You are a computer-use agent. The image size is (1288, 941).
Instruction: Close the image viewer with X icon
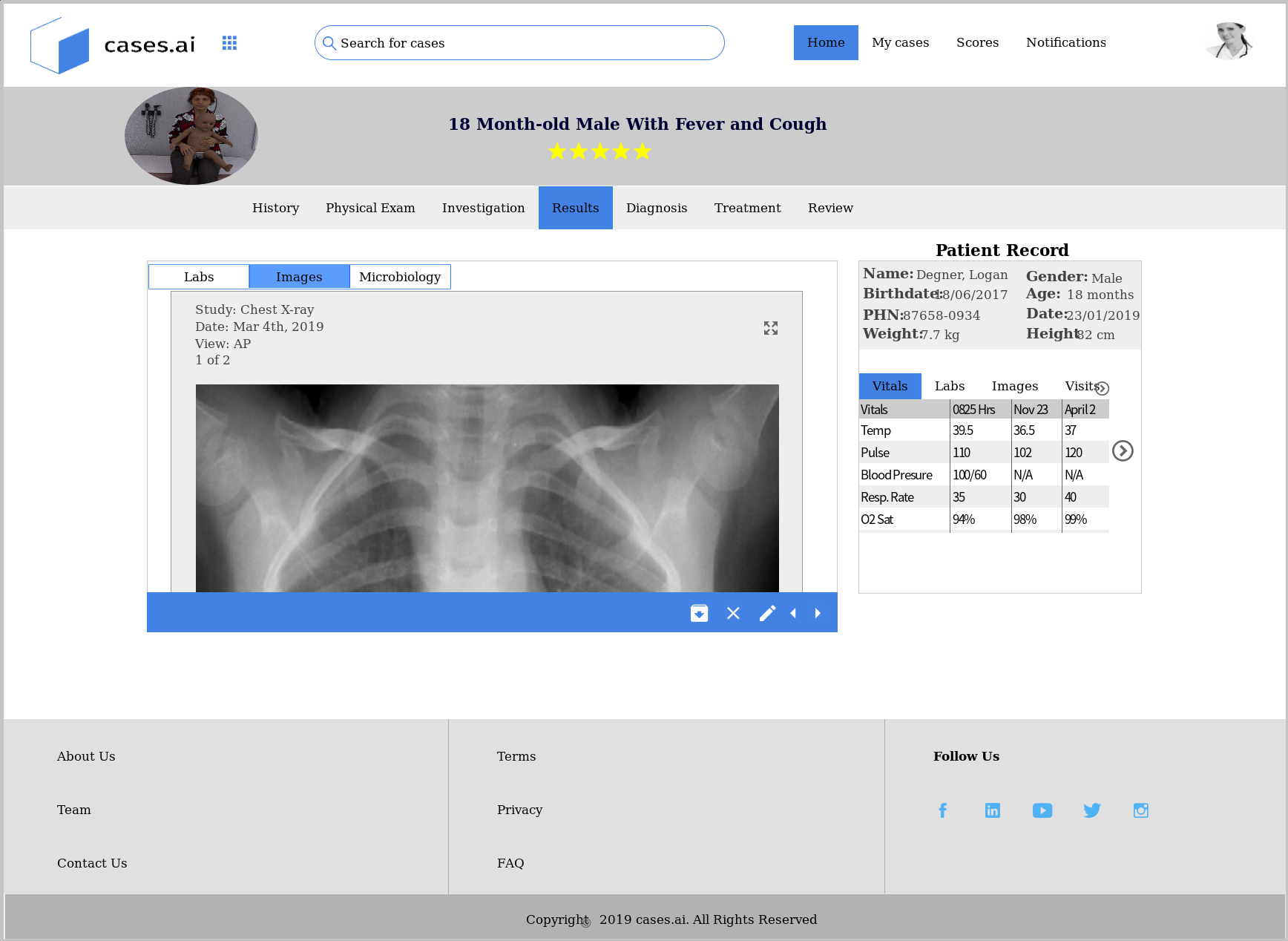tap(733, 613)
